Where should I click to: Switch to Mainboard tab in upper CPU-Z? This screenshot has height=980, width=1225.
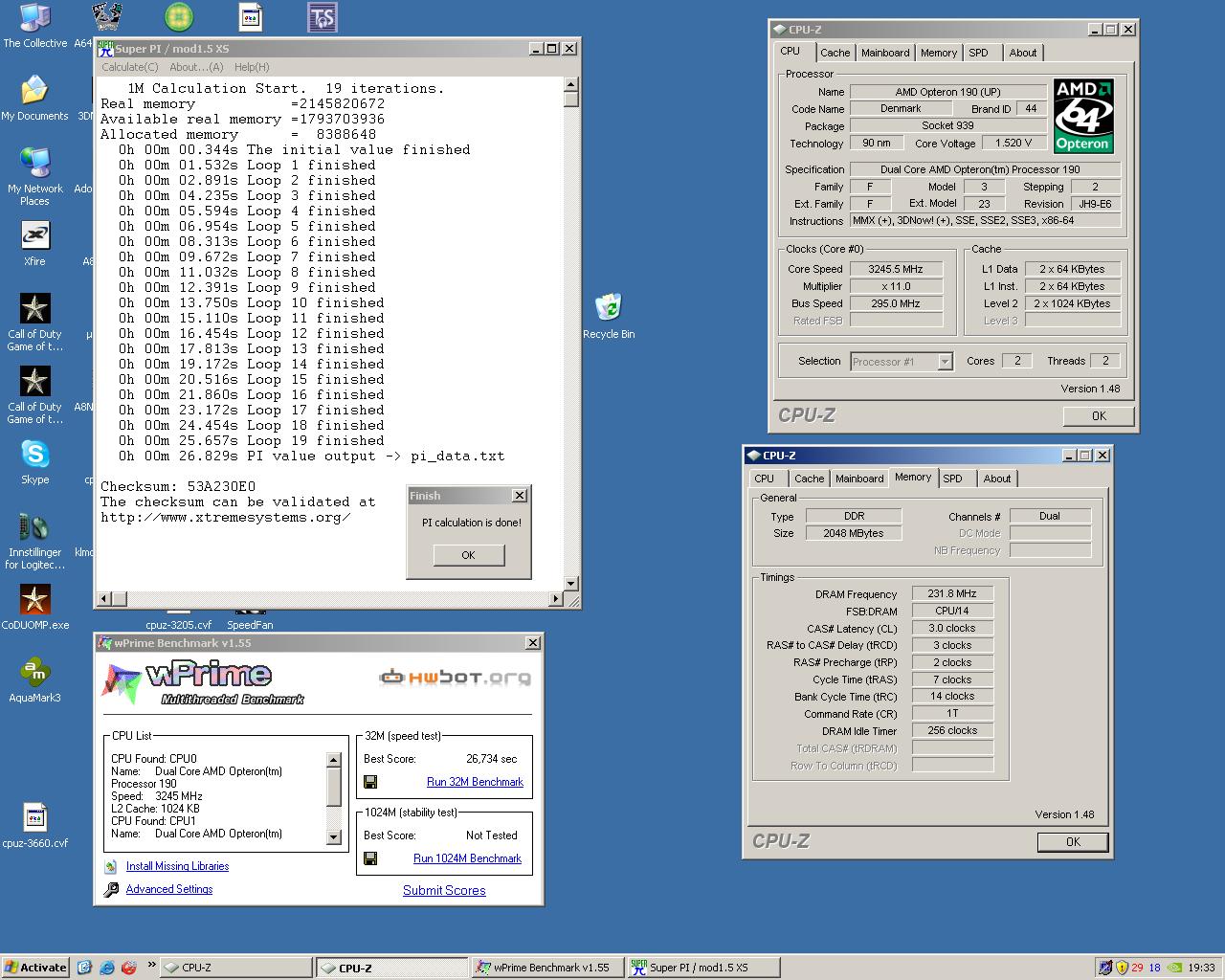885,53
